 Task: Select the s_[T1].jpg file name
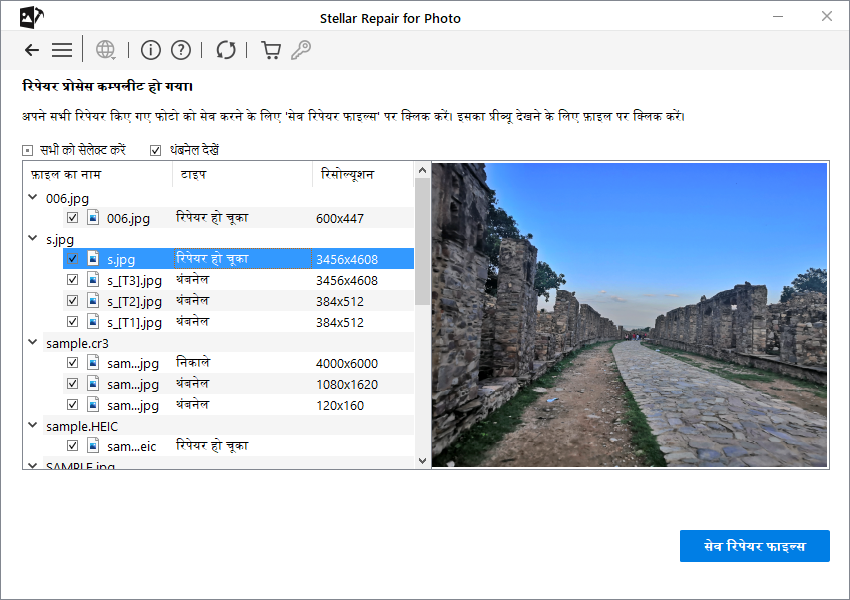[134, 322]
